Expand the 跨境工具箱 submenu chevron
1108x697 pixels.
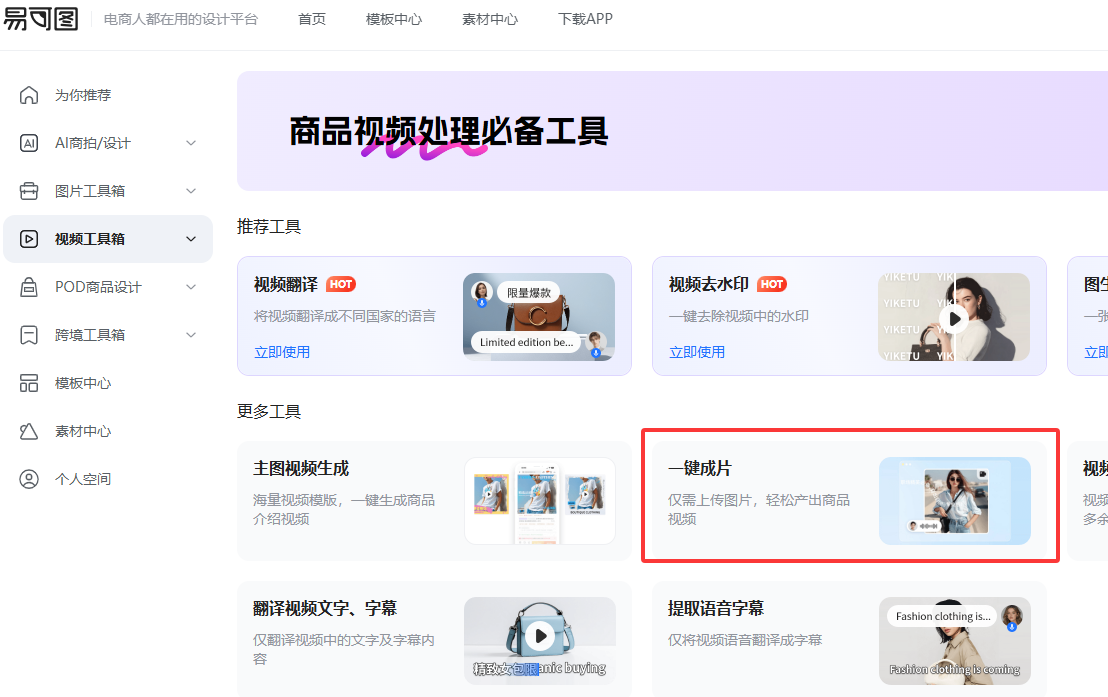[191, 335]
